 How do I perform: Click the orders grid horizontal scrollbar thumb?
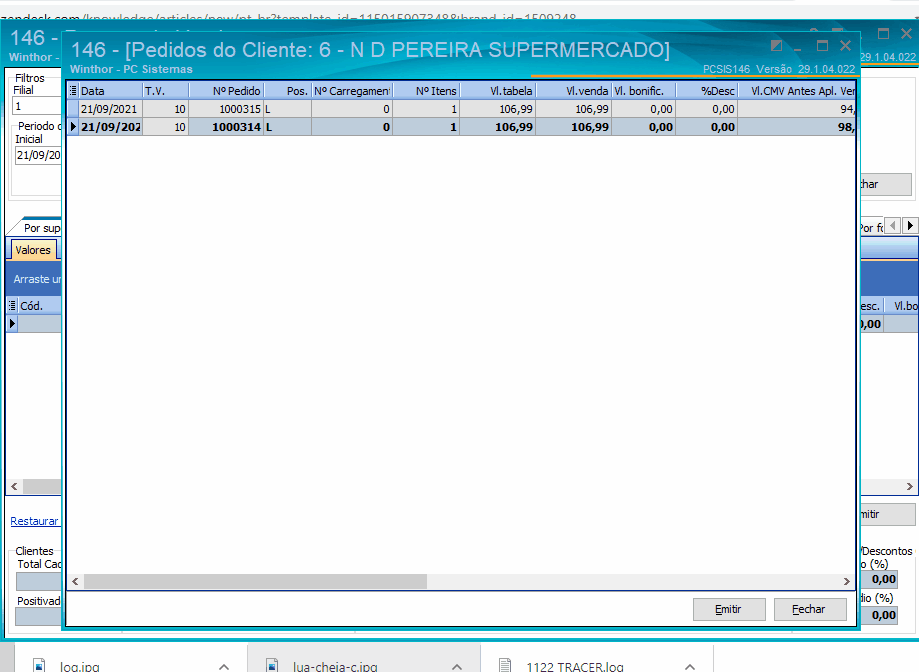pos(256,581)
